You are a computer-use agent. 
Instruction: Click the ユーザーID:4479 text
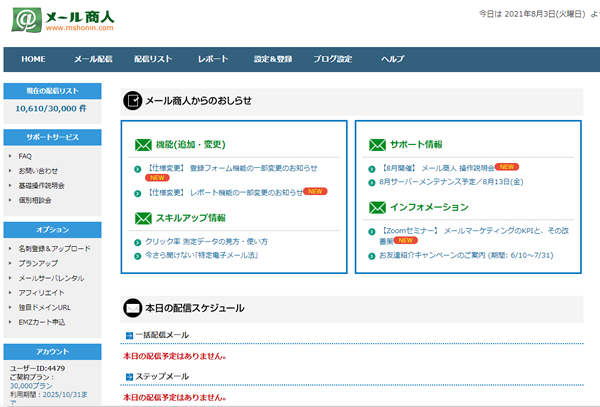38,368
